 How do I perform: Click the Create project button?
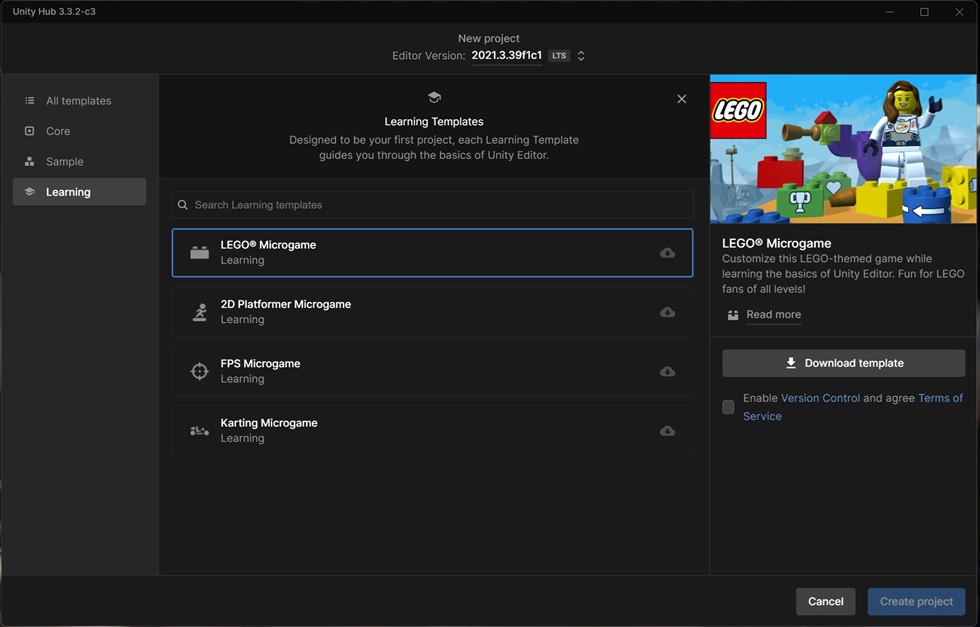916,601
